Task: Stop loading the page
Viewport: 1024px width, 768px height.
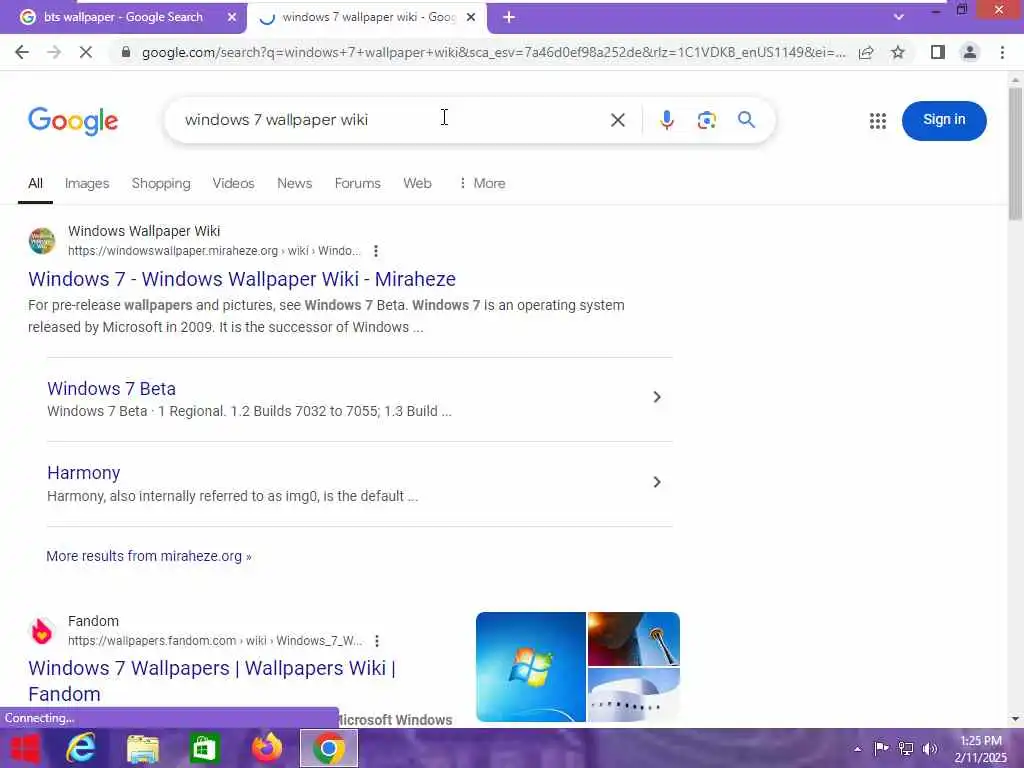Action: coord(86,52)
